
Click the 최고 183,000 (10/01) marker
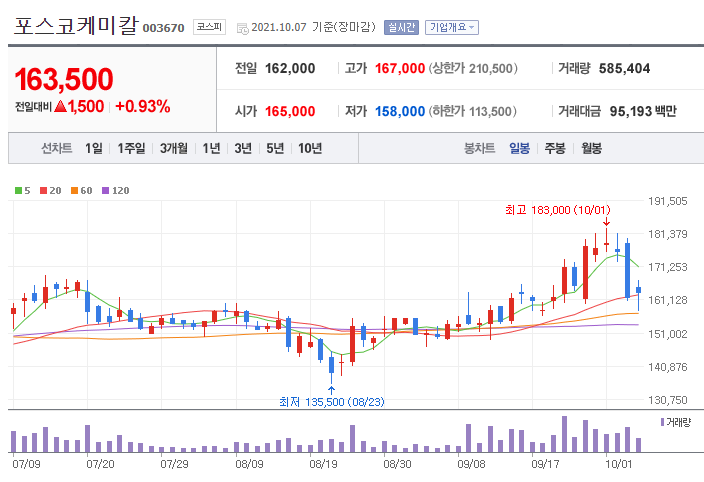pyautogui.click(x=558, y=210)
